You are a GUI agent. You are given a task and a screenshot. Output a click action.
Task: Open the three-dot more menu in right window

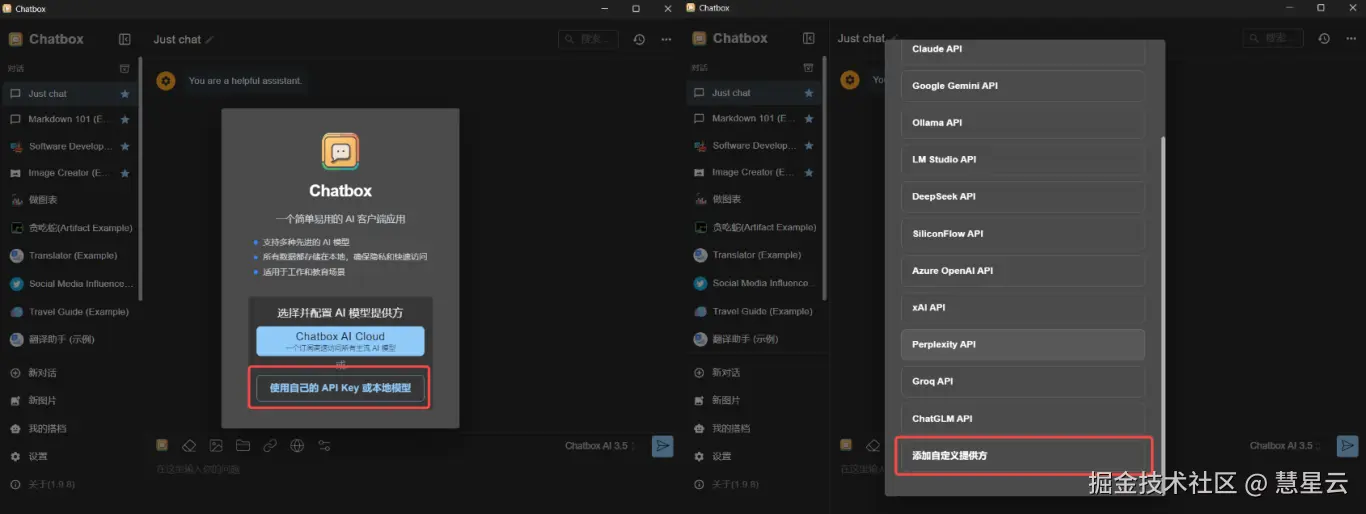coord(1350,38)
